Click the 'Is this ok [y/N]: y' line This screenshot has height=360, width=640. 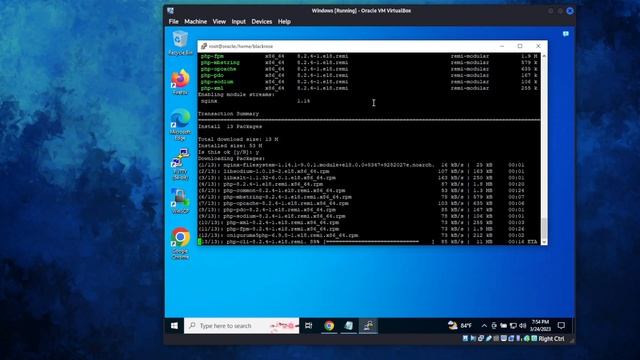tap(229, 152)
